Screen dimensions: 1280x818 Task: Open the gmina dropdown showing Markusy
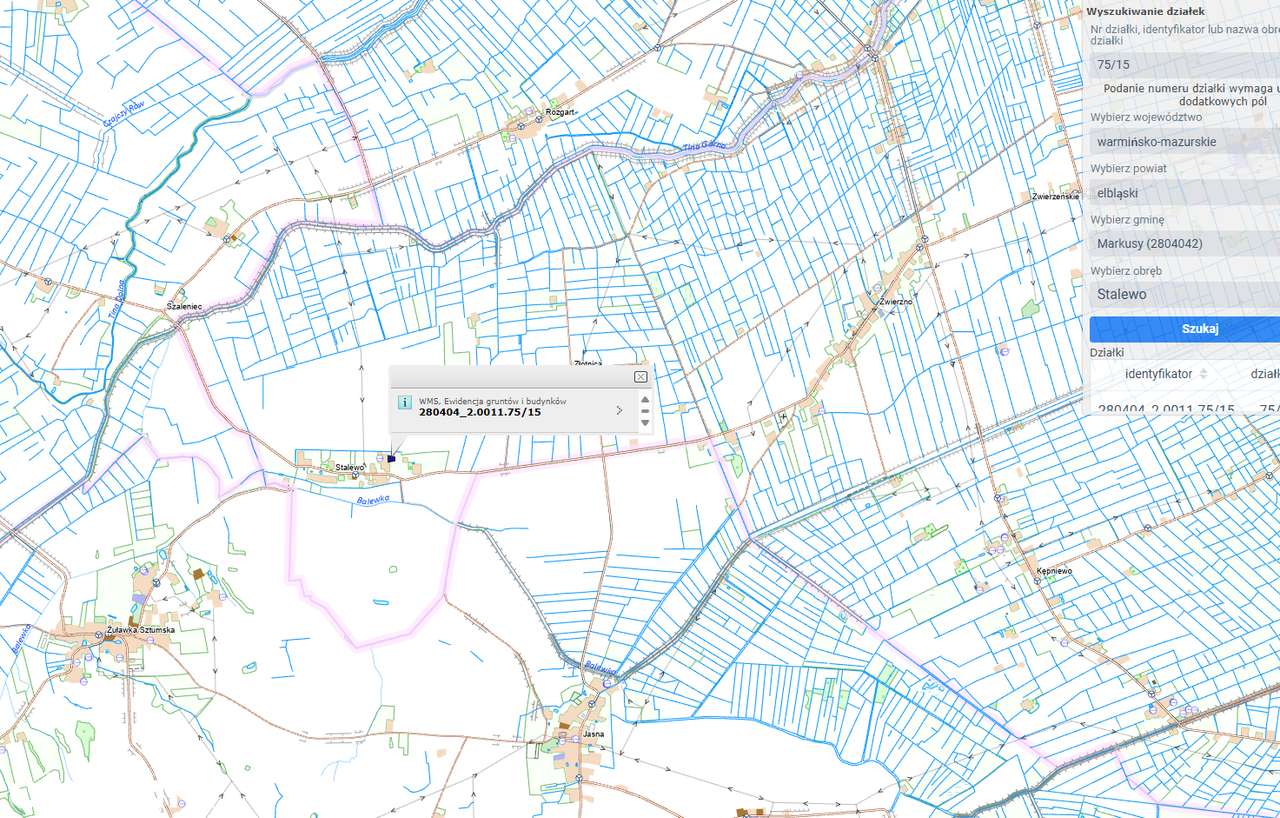click(1185, 243)
